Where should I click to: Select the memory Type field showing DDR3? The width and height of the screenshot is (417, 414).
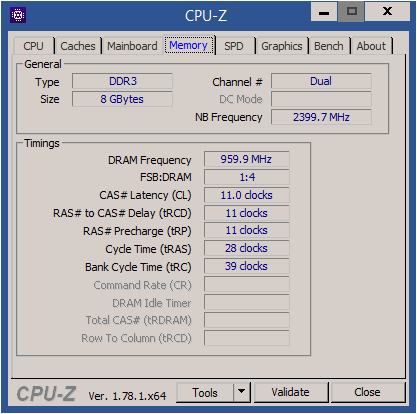122,81
